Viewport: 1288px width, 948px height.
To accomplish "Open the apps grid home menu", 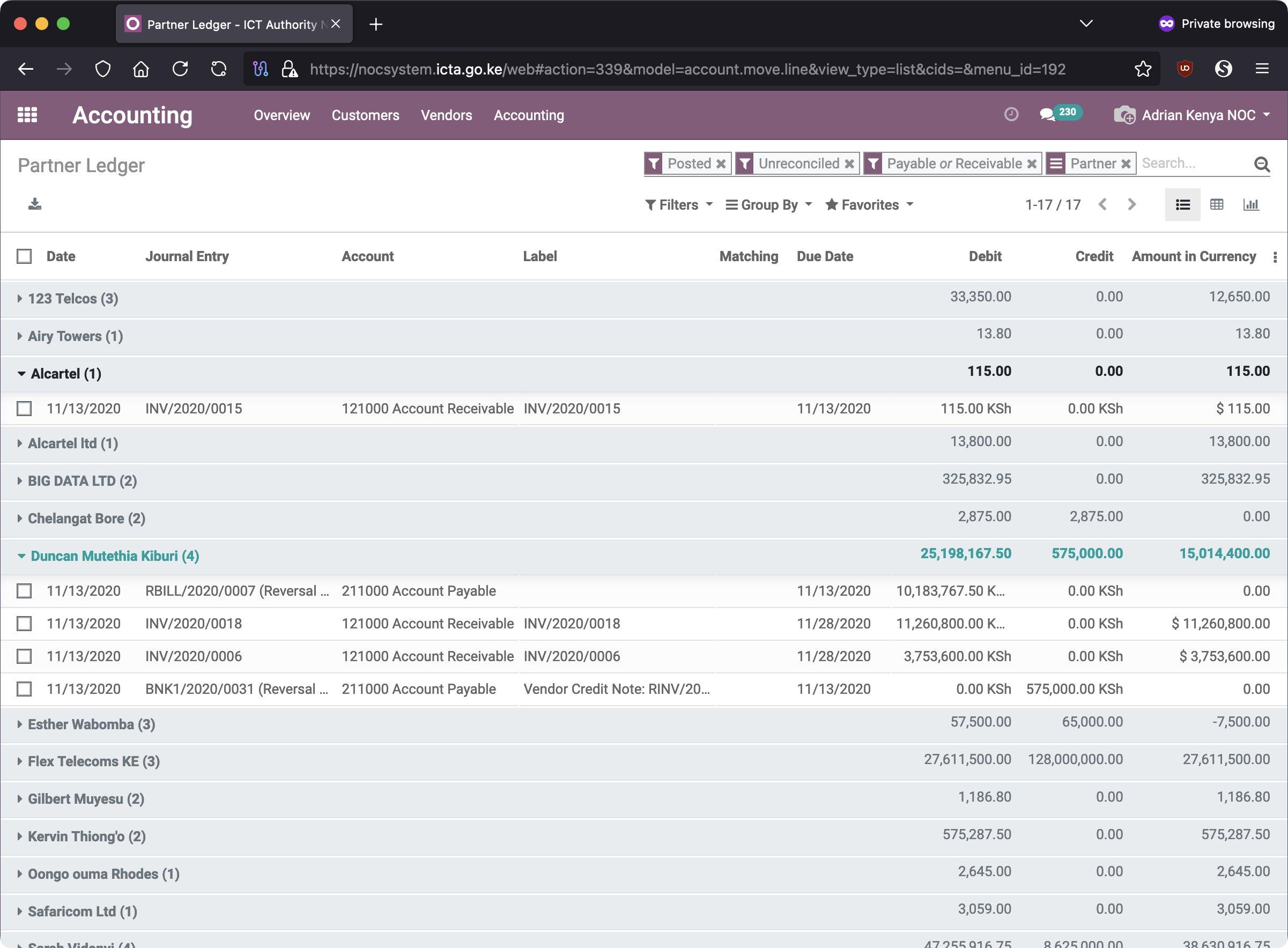I will [27, 115].
